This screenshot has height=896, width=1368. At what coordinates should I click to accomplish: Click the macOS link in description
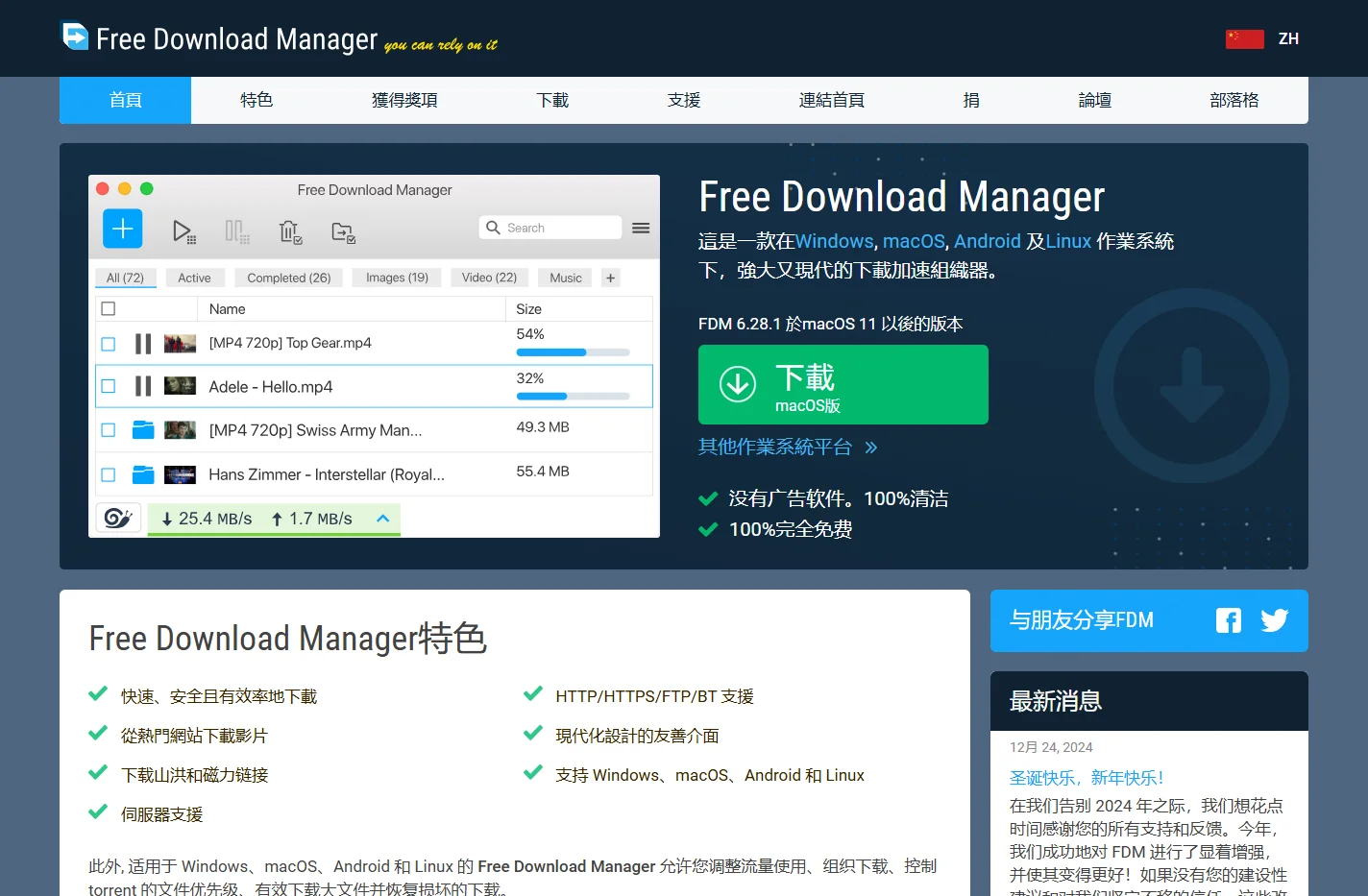[x=914, y=241]
